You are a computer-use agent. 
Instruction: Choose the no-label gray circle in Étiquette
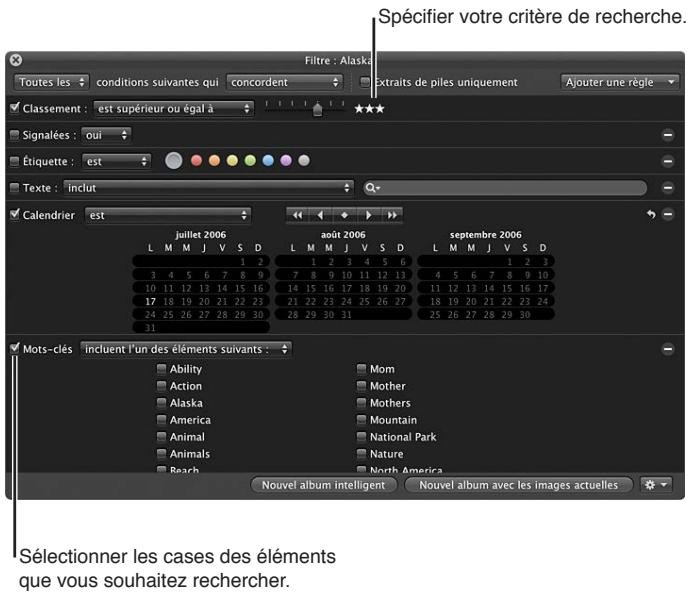pos(174,161)
